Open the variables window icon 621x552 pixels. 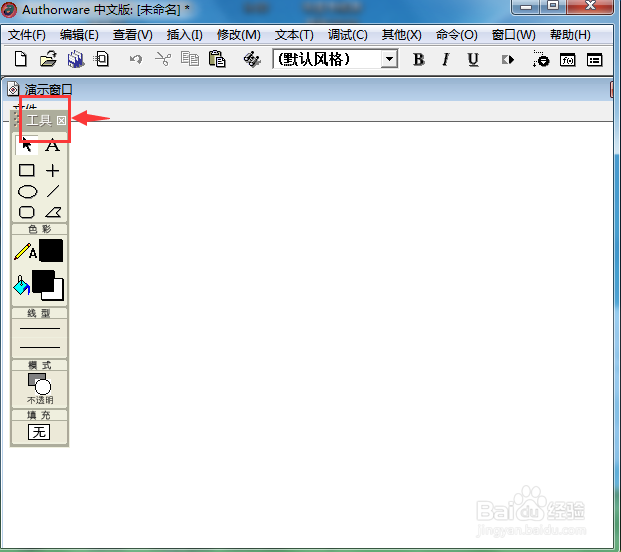(594, 60)
